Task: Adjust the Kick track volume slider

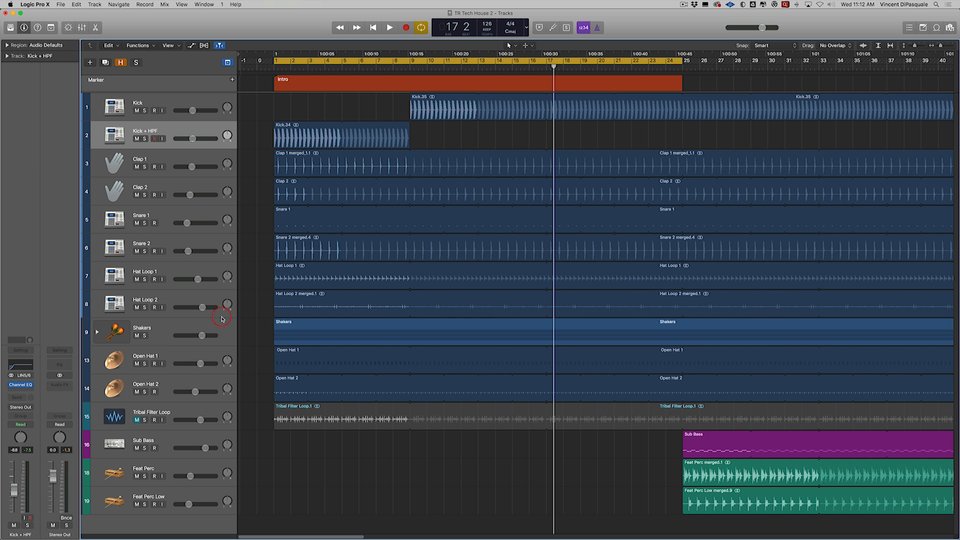Action: point(195,110)
